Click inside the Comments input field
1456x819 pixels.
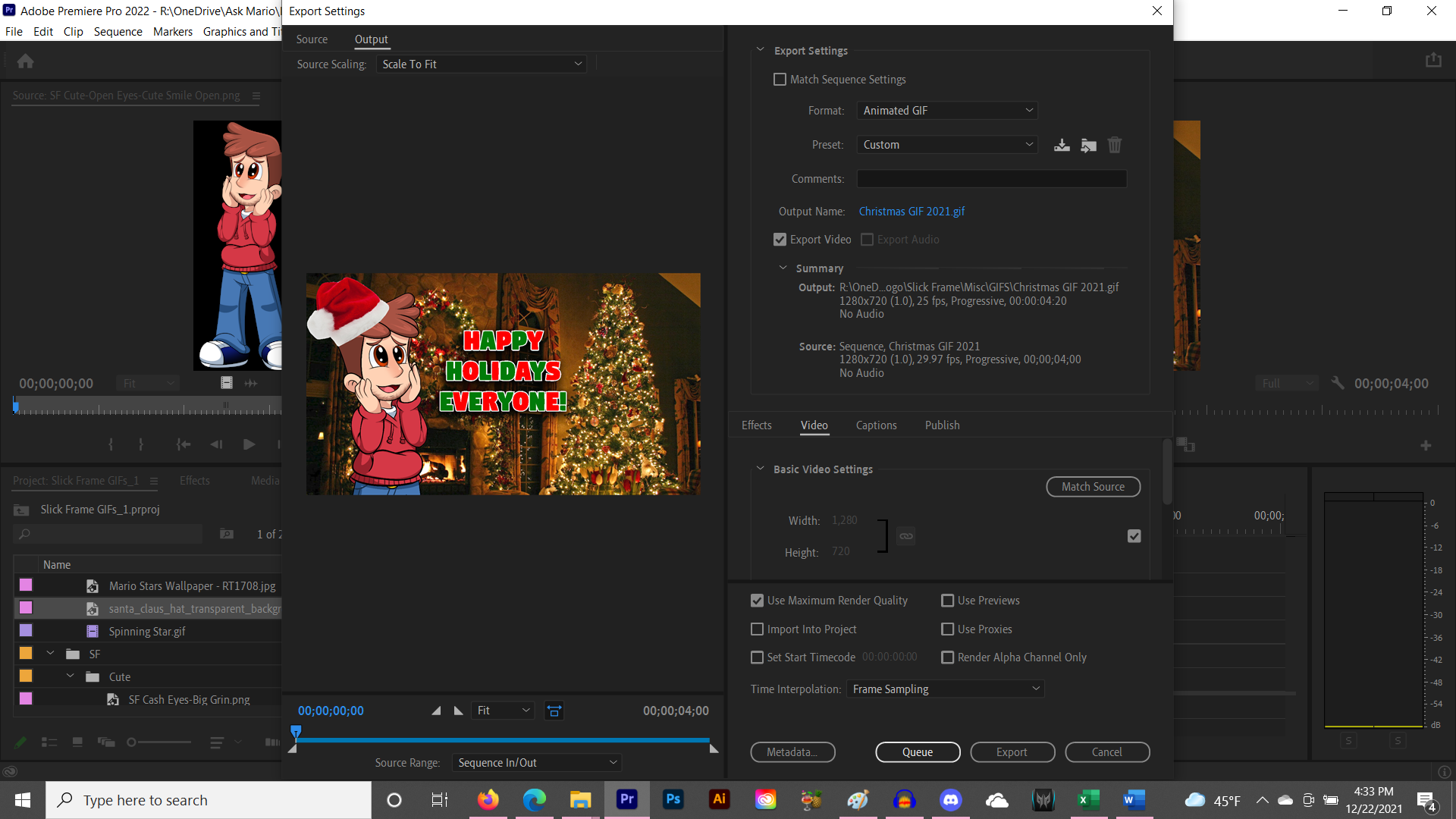[991, 178]
